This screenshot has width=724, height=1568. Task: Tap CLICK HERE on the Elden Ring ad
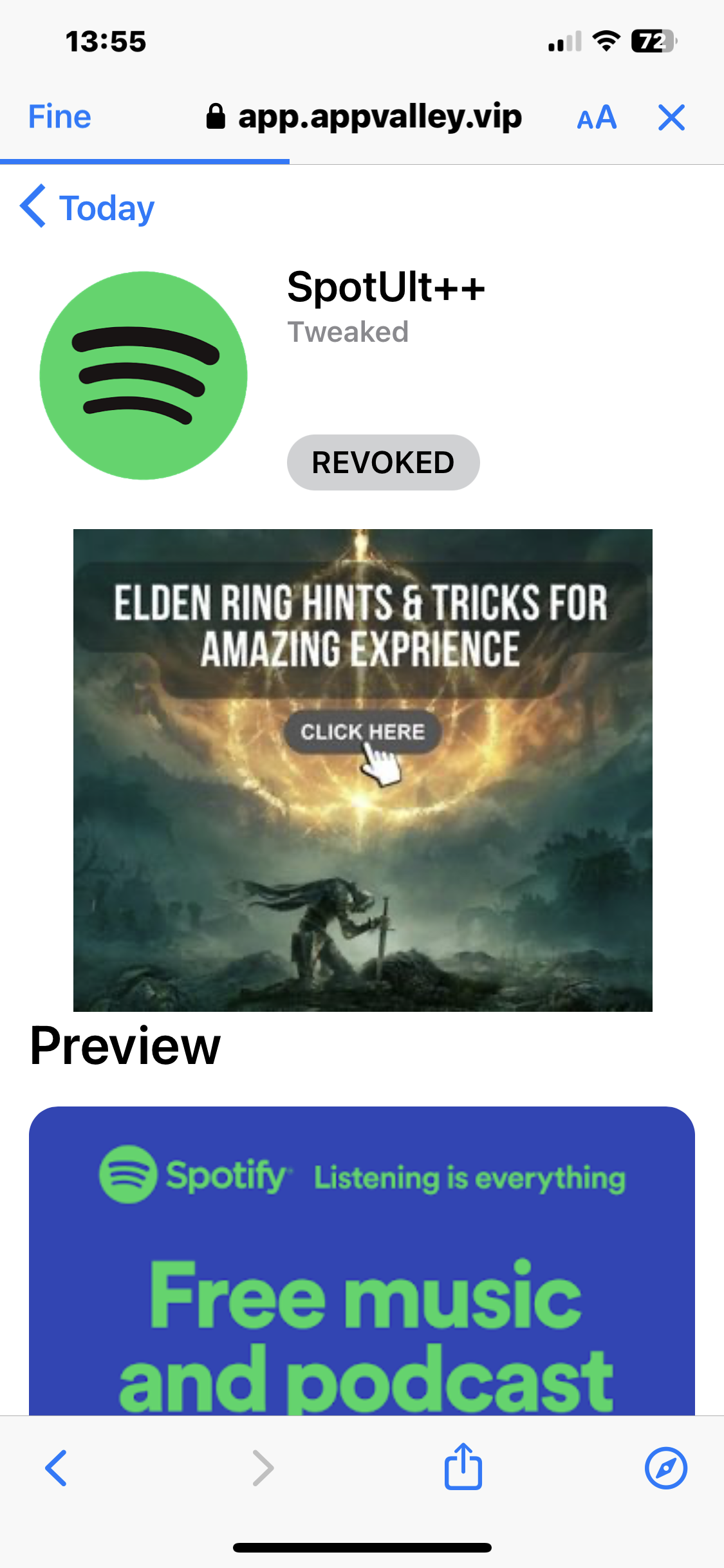point(362,732)
